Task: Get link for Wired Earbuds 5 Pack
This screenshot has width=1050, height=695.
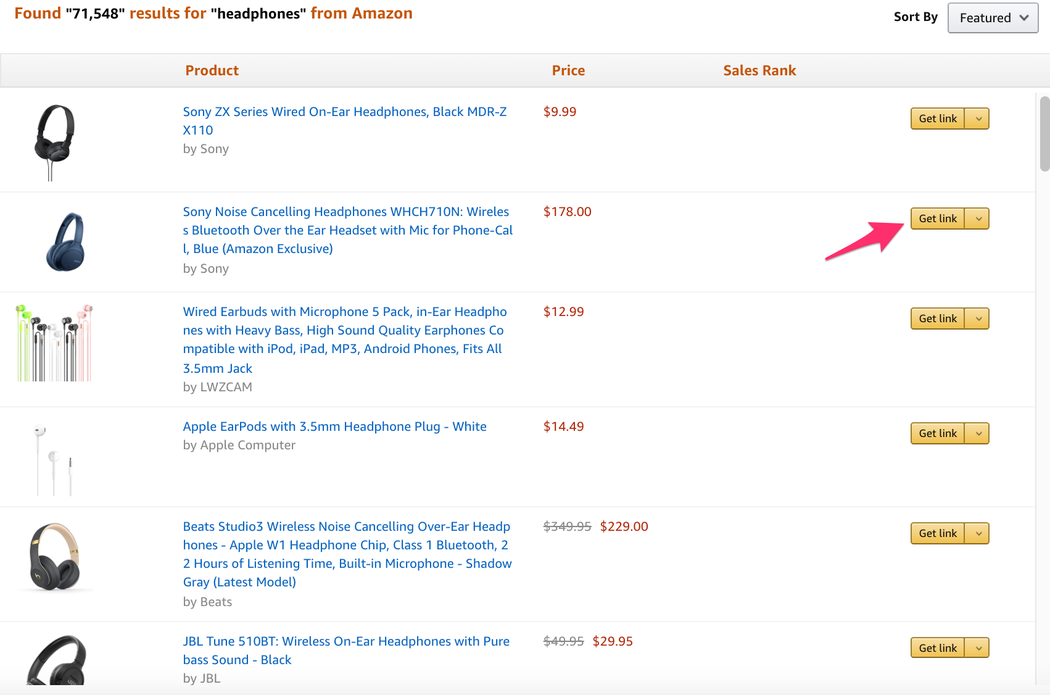Action: [938, 319]
